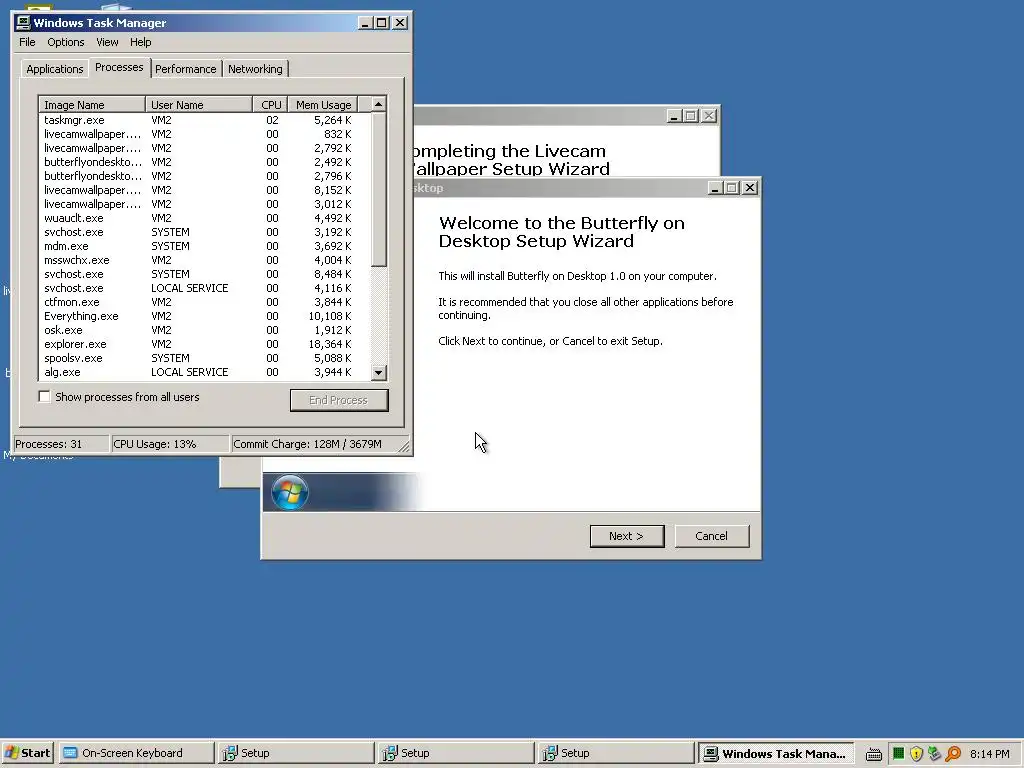Switch to the Performance tab
The image size is (1024, 768).
point(185,69)
